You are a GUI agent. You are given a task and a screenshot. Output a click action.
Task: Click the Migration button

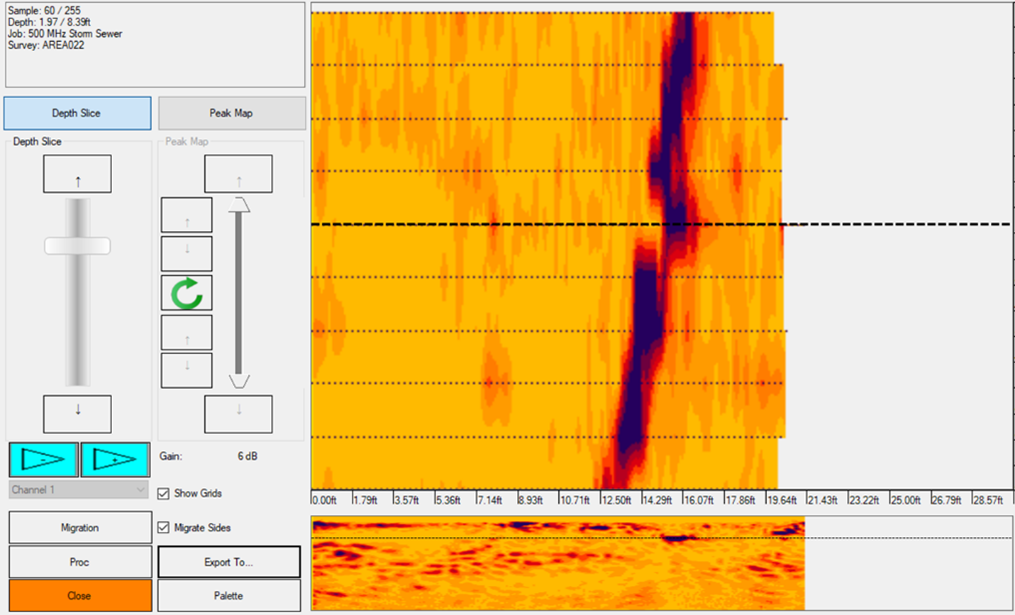(x=79, y=527)
